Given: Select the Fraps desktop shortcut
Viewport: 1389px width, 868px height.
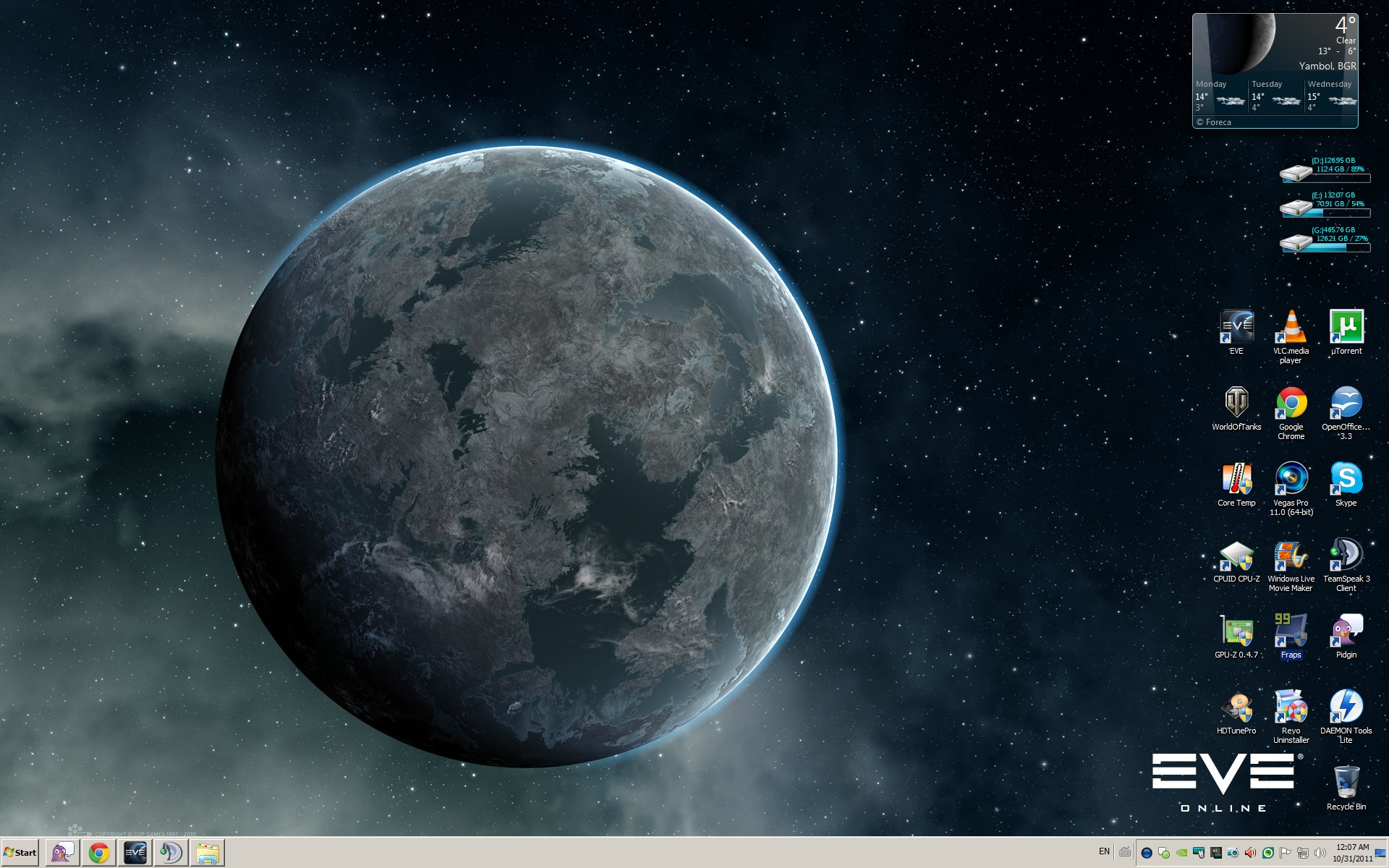Looking at the screenshot, I should (x=1291, y=631).
